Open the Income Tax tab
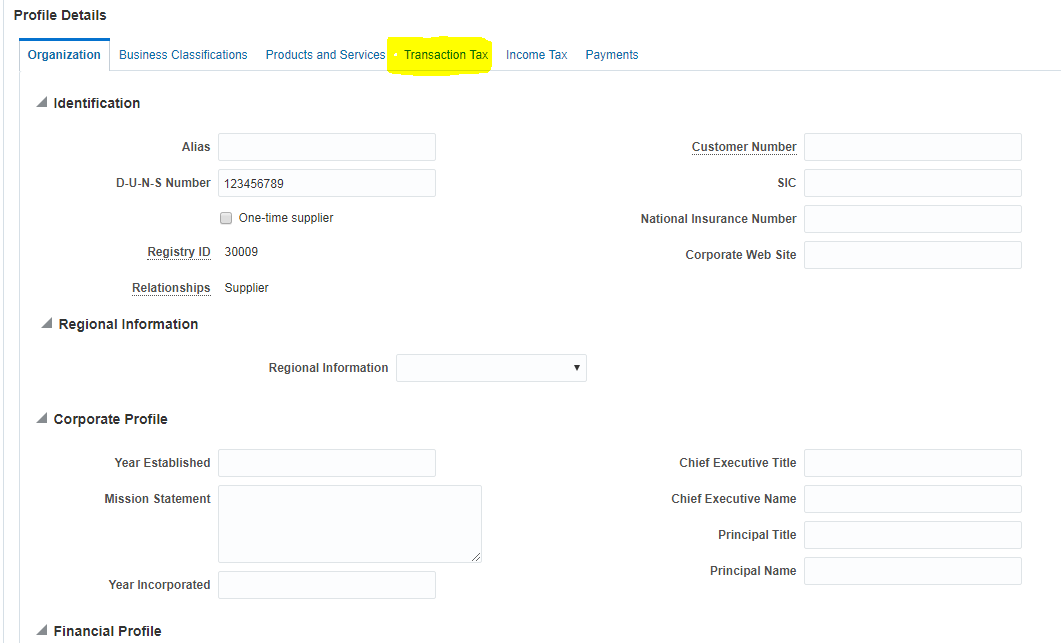This screenshot has width=1061, height=643. point(536,54)
